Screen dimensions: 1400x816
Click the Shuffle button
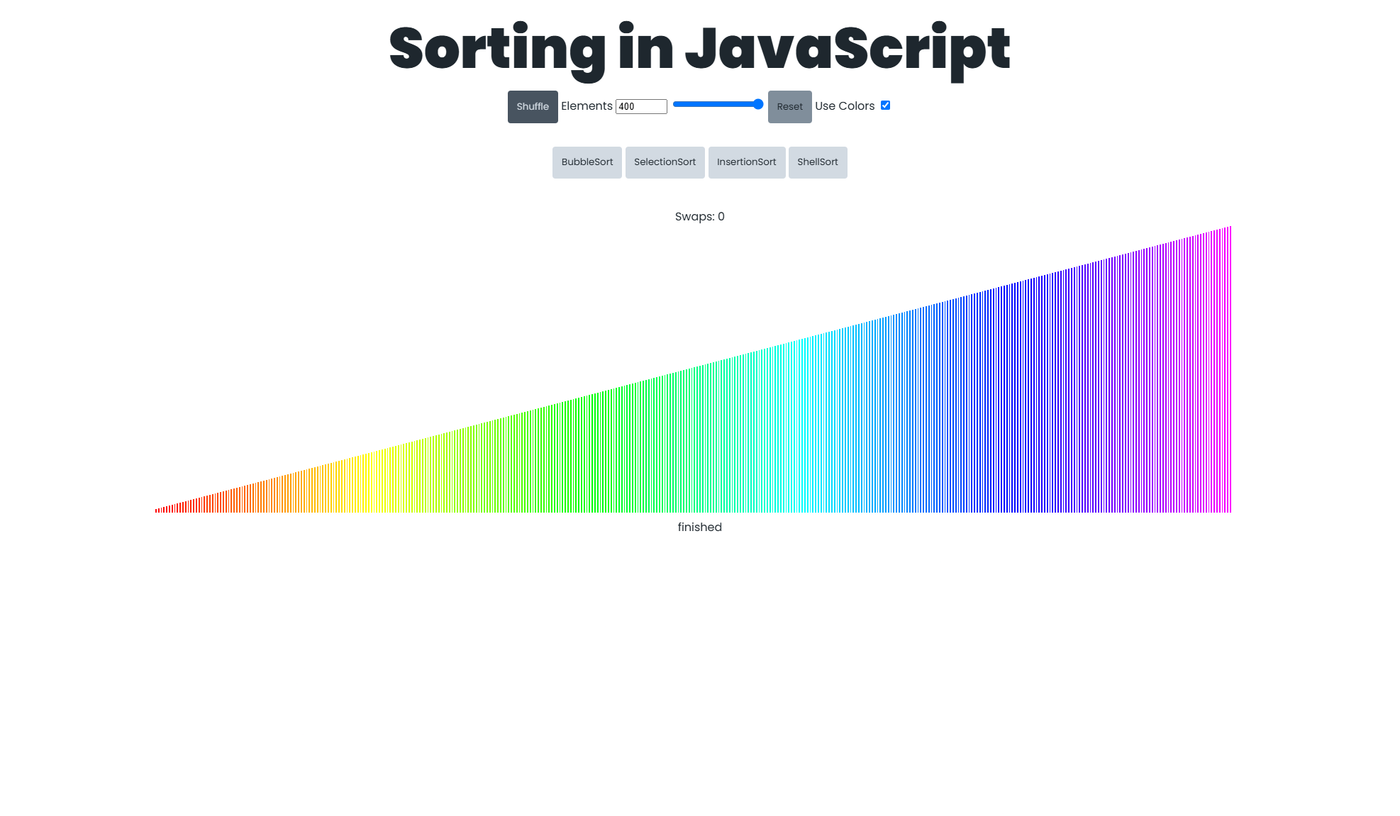pyautogui.click(x=532, y=107)
